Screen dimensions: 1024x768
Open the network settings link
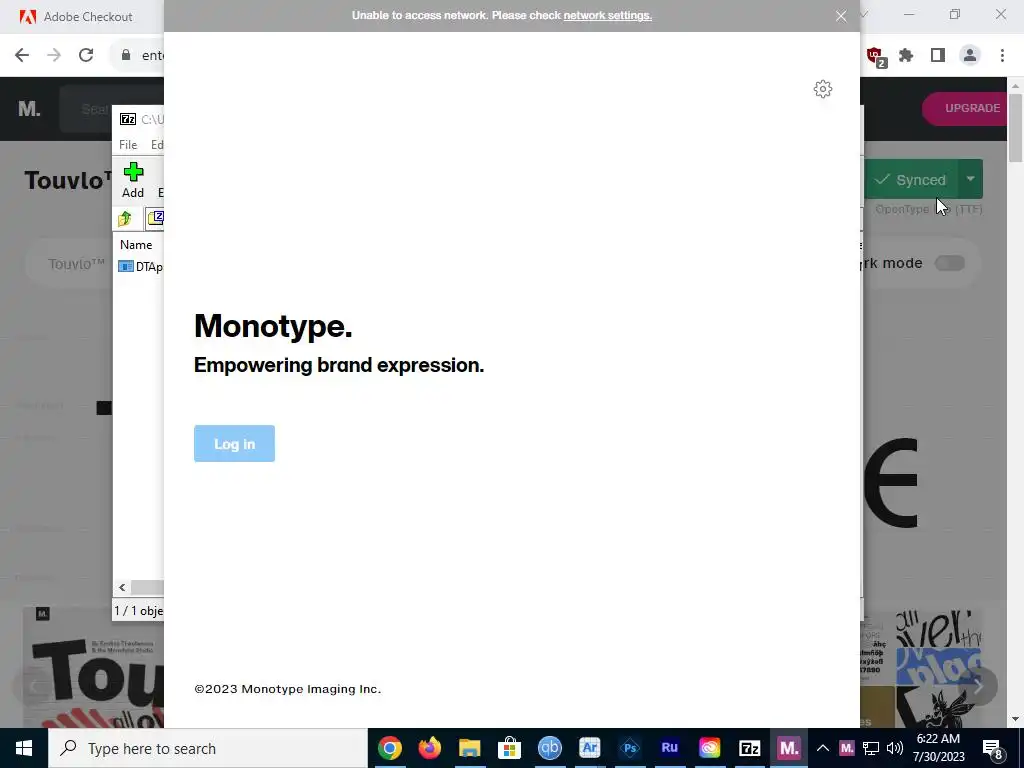[607, 15]
